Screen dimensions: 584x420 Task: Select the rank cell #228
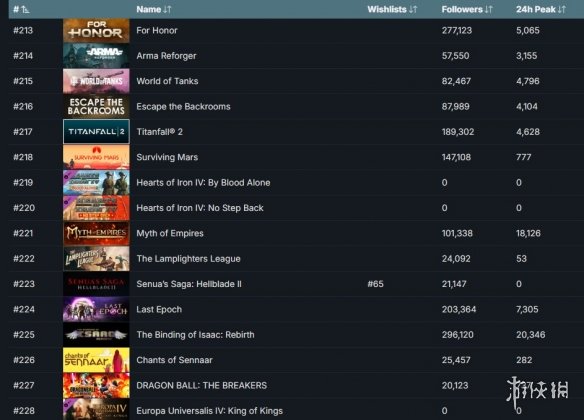tap(24, 411)
